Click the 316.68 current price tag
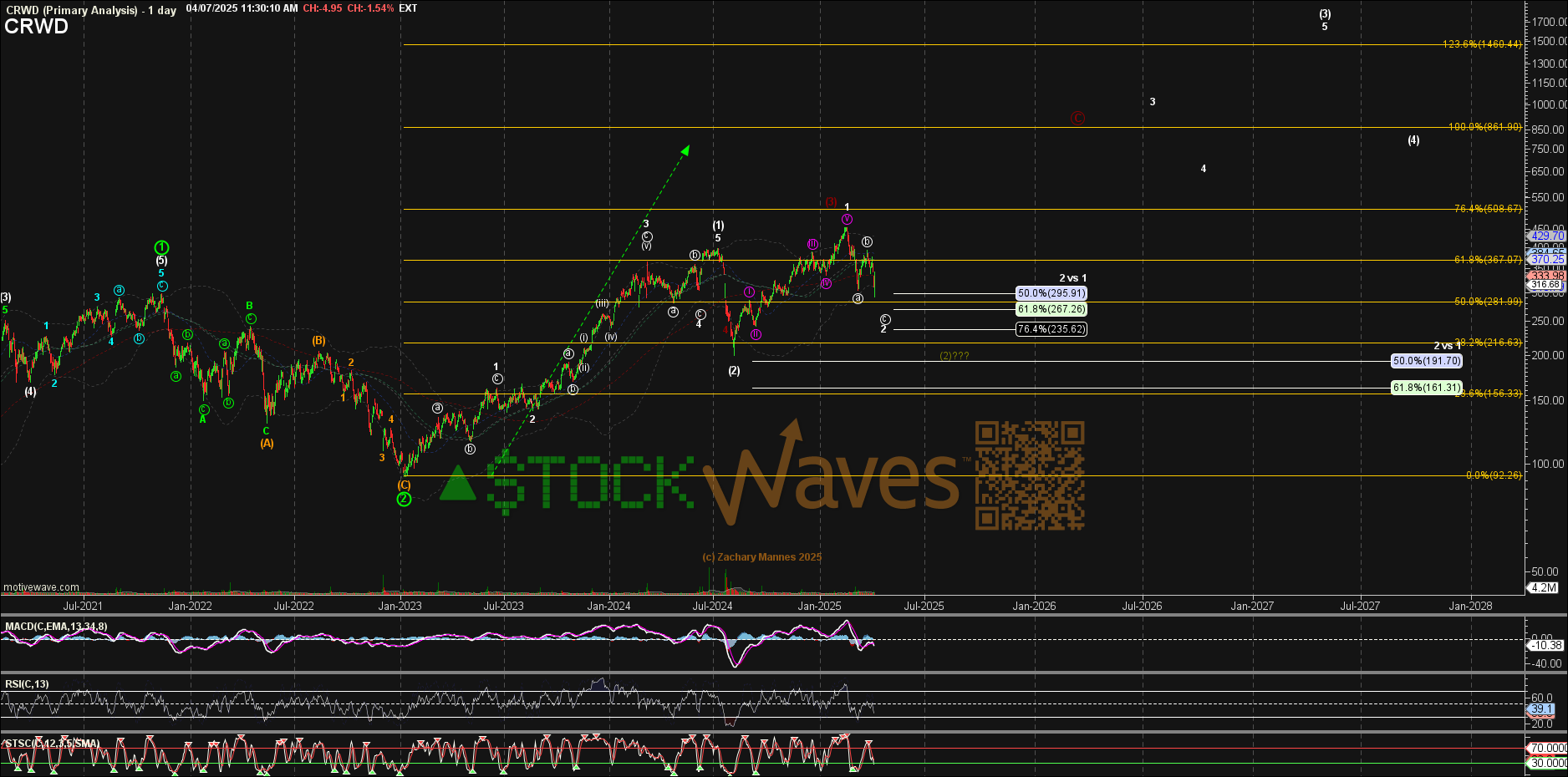Image resolution: width=1568 pixels, height=777 pixels. coord(1545,285)
